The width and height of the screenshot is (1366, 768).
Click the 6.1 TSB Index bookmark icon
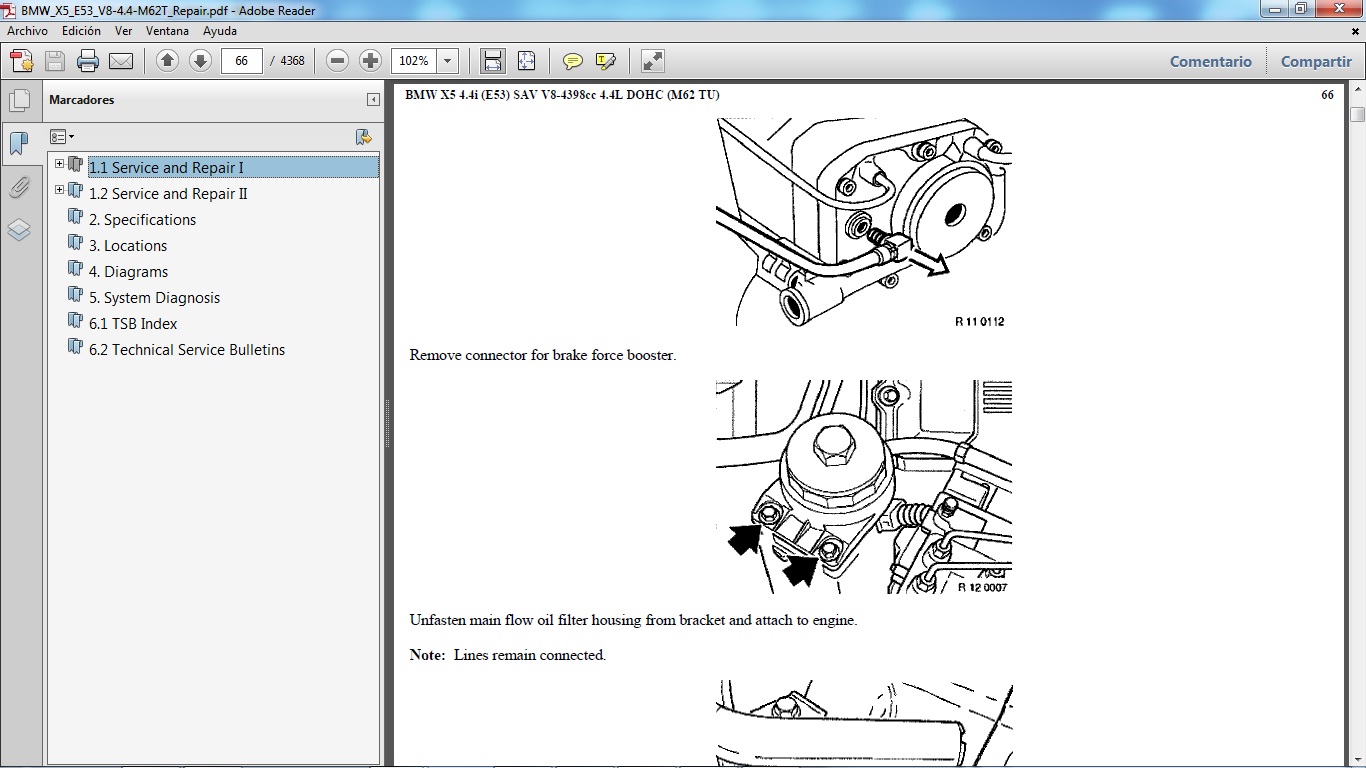[x=75, y=321]
